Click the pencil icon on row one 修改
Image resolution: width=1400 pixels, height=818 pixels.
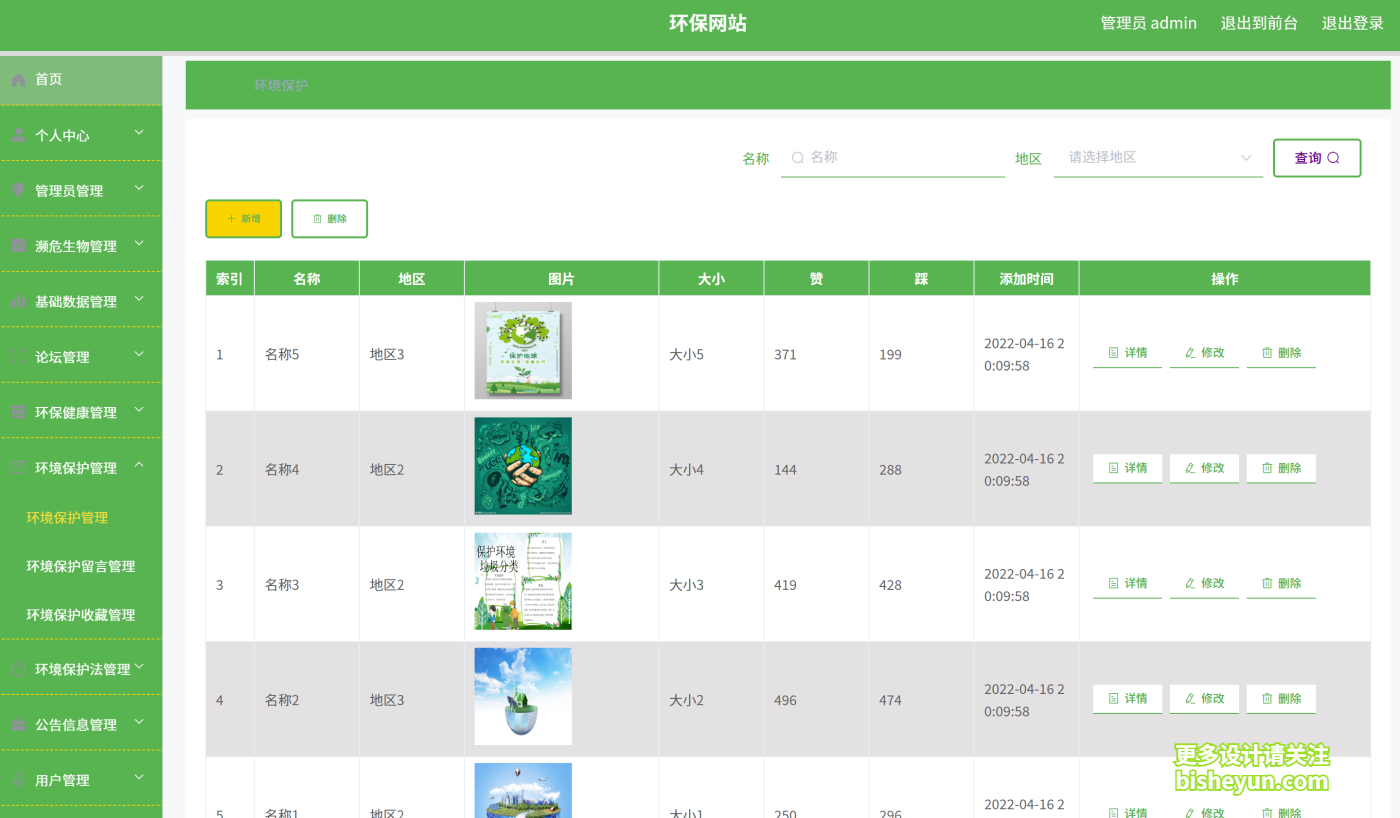click(x=1190, y=352)
